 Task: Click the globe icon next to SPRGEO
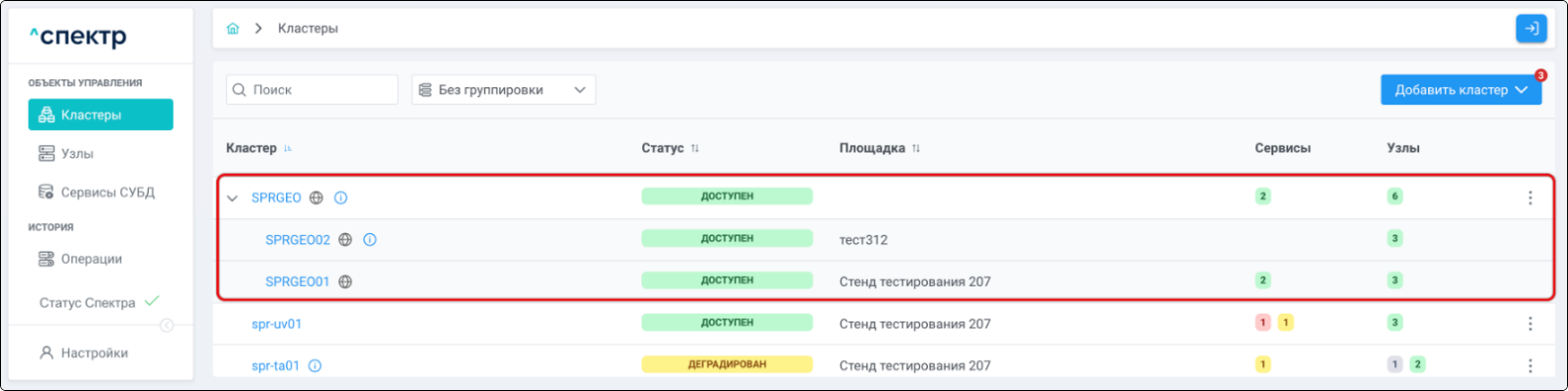tap(317, 198)
